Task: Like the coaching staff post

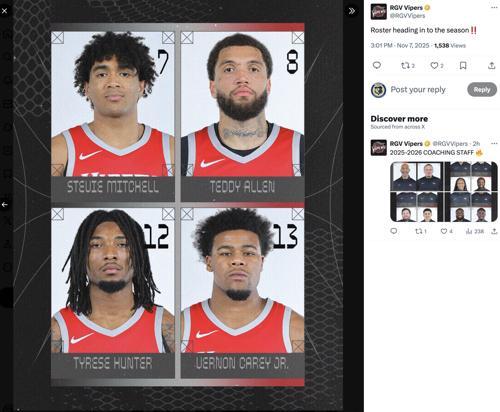Action: [x=446, y=231]
